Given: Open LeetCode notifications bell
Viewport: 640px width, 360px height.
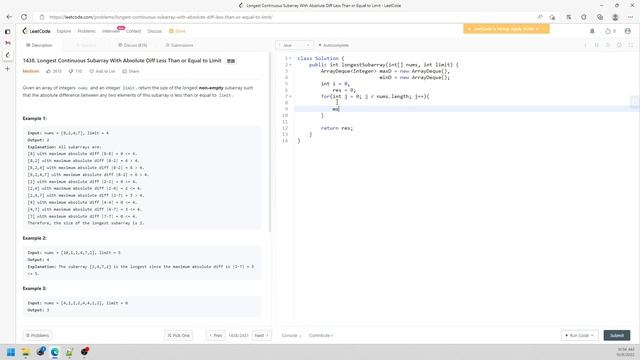Looking at the screenshot, I should [592, 31].
